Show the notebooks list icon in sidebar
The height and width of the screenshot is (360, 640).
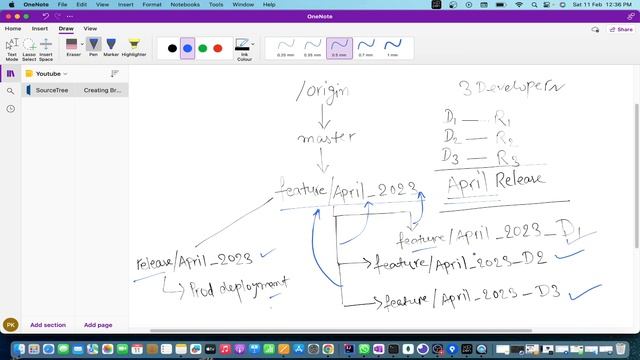tap(11, 73)
